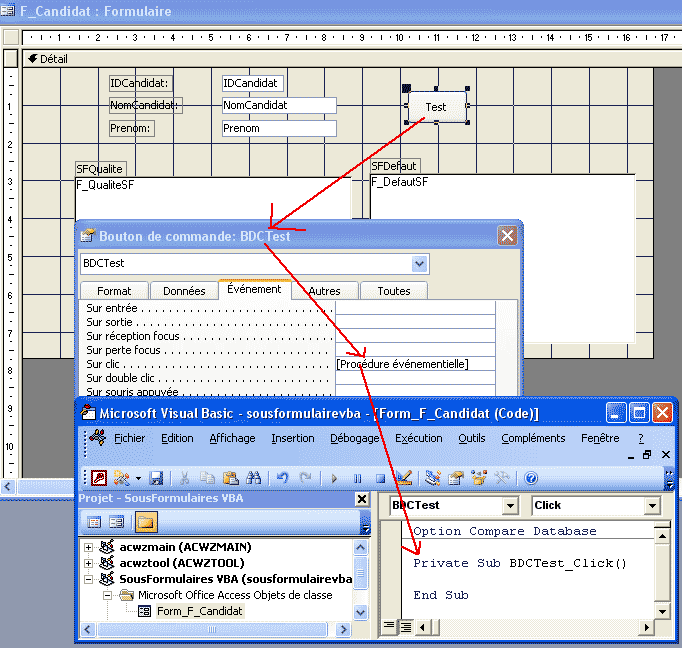Collapse SousFormulaires VBA project node
Viewport: 682px width, 648px height.
click(x=88, y=579)
